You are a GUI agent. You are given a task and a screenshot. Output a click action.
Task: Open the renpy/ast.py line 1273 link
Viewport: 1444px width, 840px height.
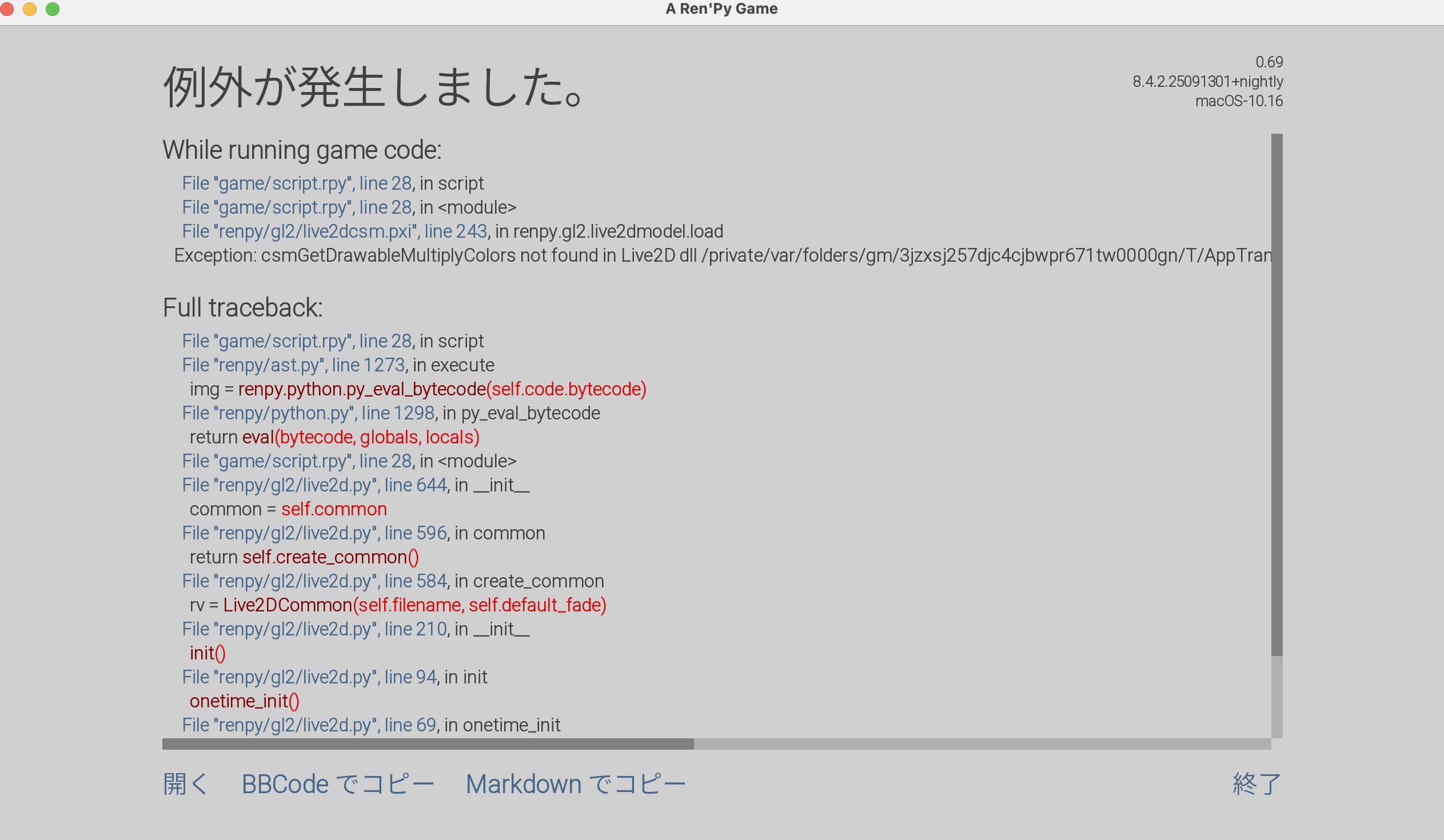pos(293,365)
